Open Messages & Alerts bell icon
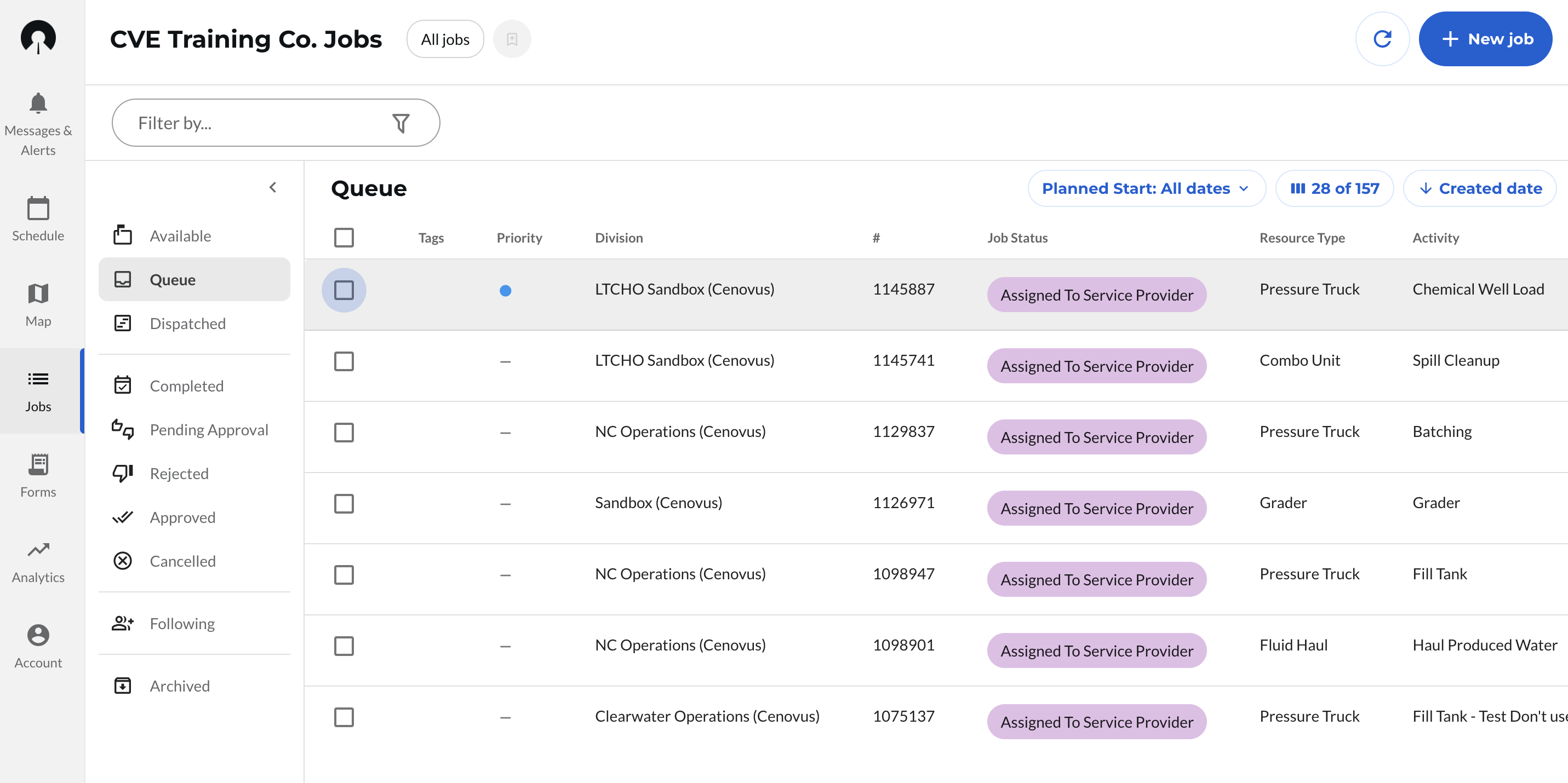This screenshot has height=783, width=1568. click(38, 103)
